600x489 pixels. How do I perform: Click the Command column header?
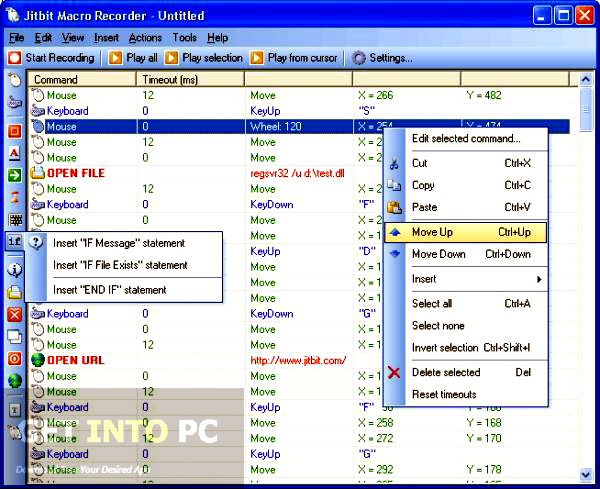coord(82,80)
